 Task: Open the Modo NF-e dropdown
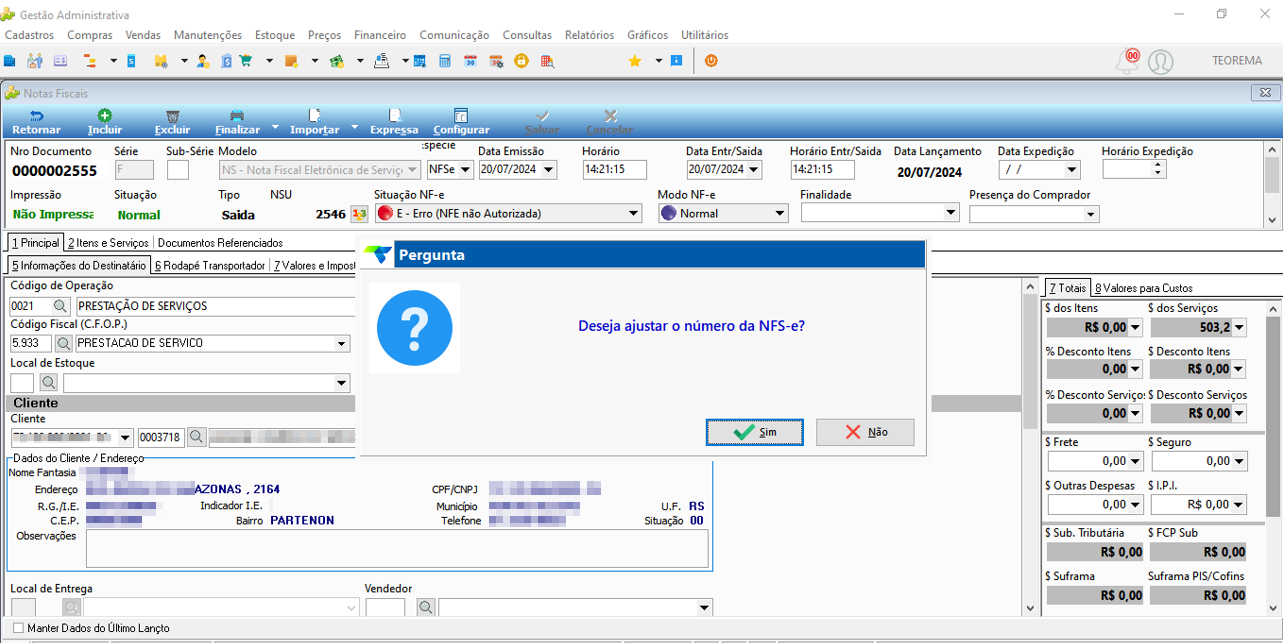tap(781, 213)
